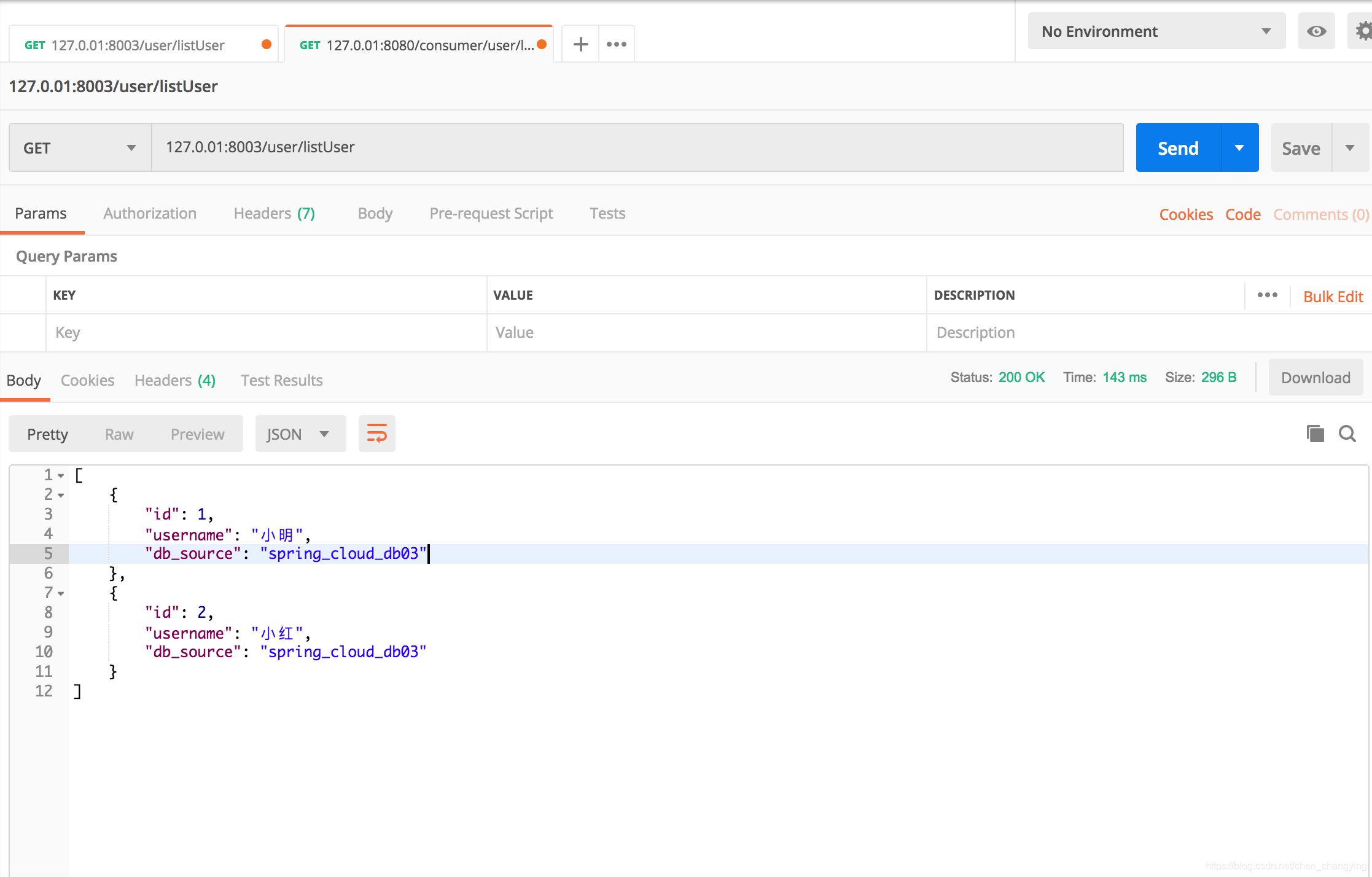The height and width of the screenshot is (877, 1372).
Task: Open the Download response body dropdown
Action: click(1315, 378)
